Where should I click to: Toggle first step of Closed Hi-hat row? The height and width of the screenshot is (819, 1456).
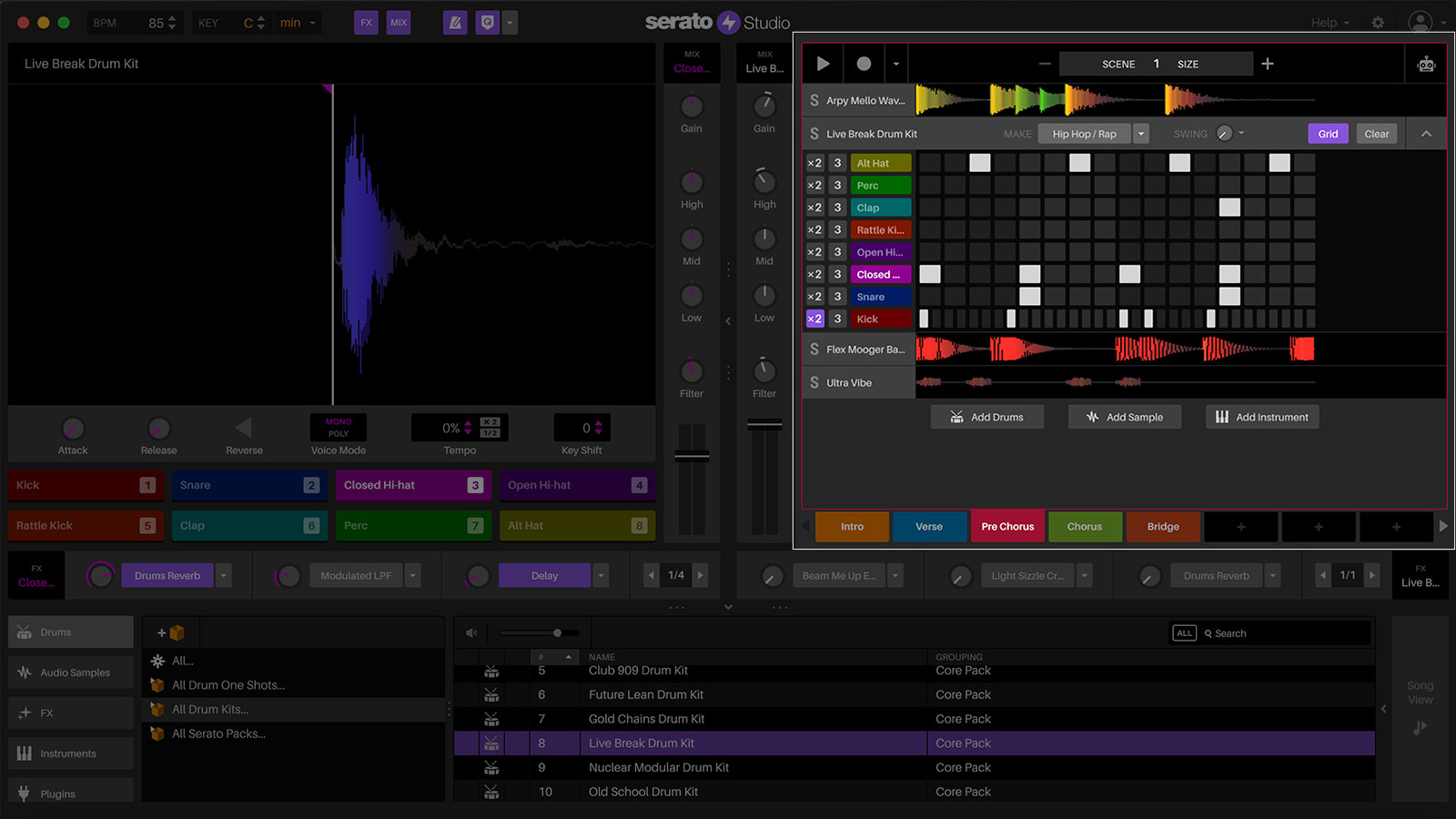(930, 274)
